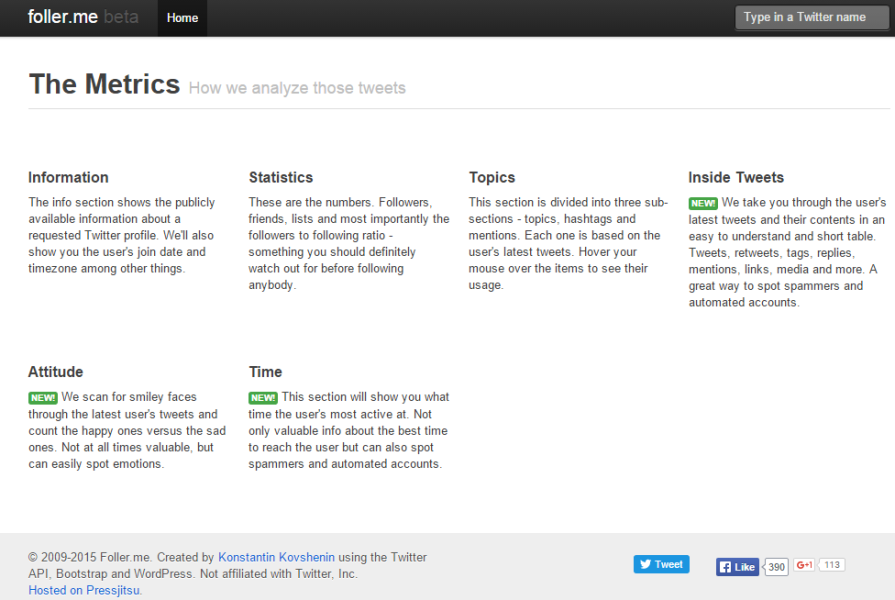The image size is (895, 600).
Task: Click the Facebook Like button
Action: (x=737, y=567)
